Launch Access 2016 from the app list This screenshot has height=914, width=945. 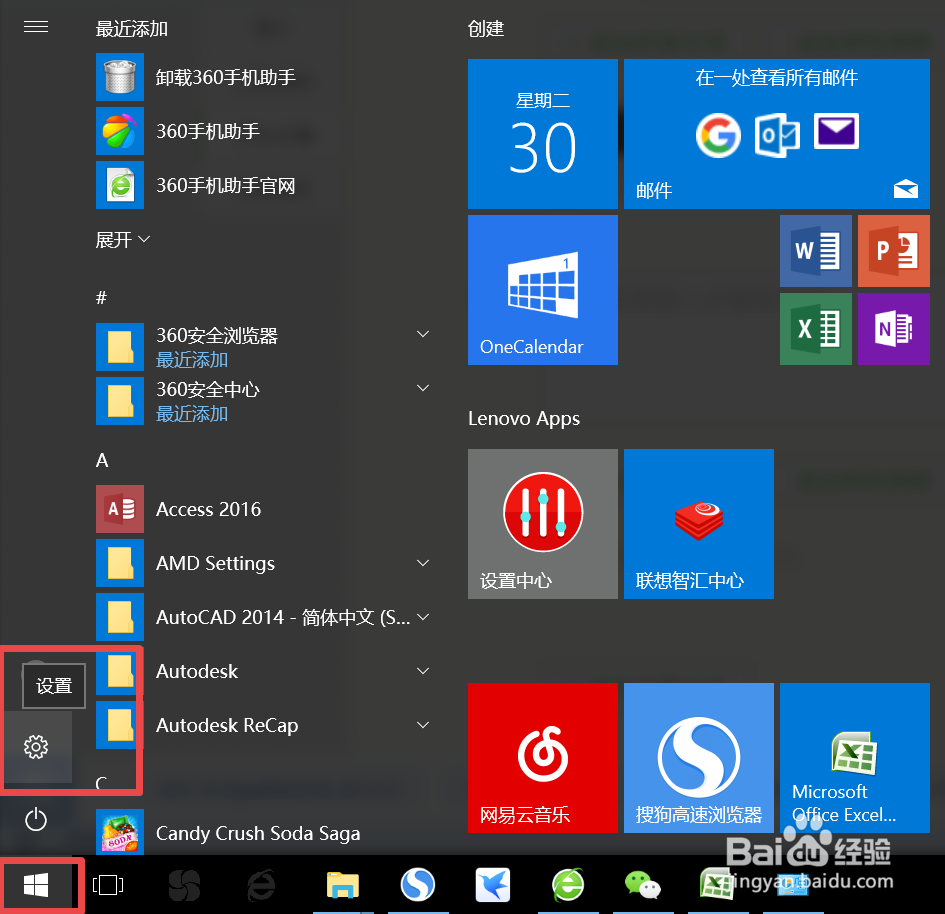coord(265,509)
